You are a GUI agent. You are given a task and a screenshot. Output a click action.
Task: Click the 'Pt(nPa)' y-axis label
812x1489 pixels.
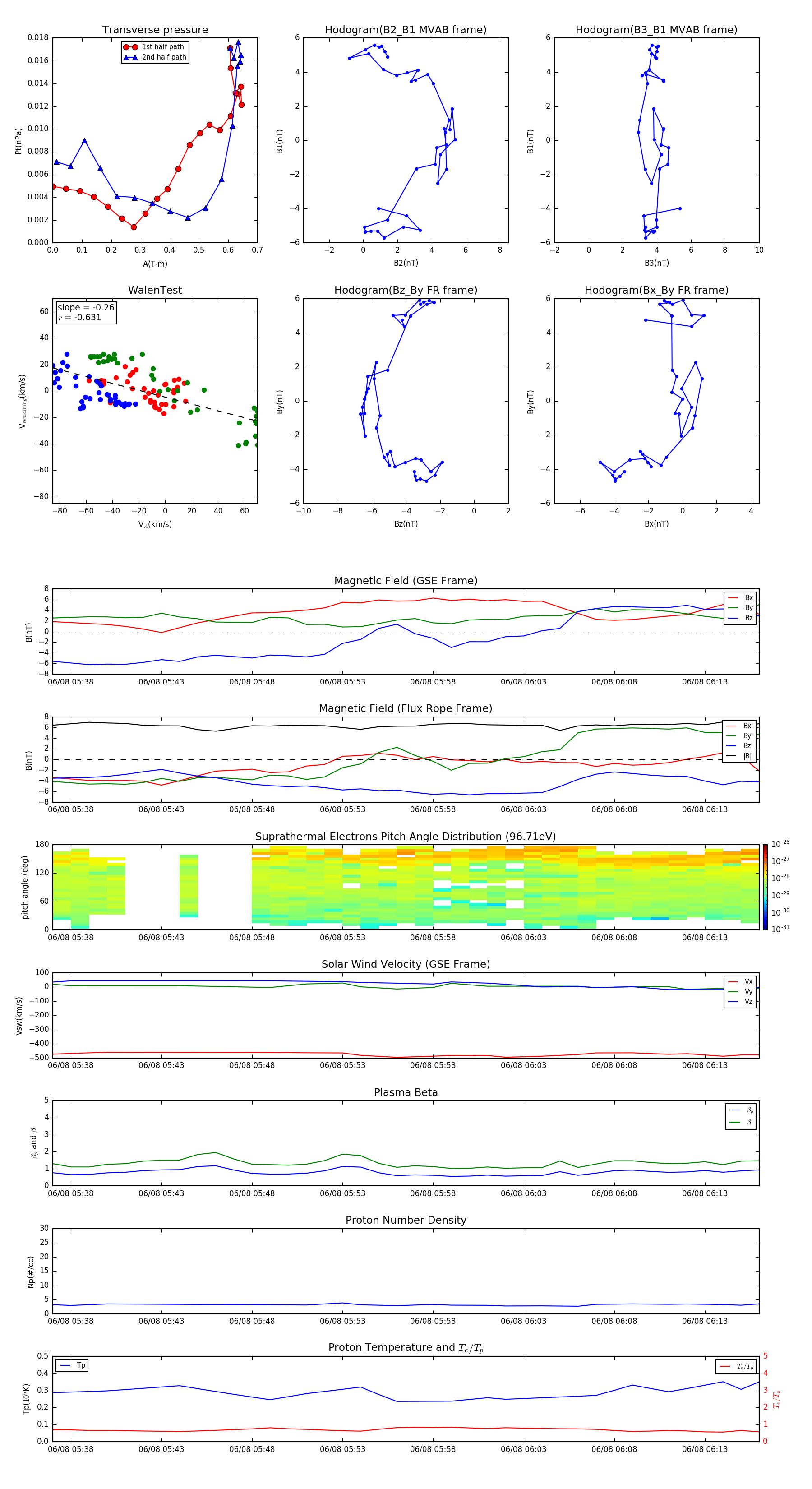[x=18, y=140]
